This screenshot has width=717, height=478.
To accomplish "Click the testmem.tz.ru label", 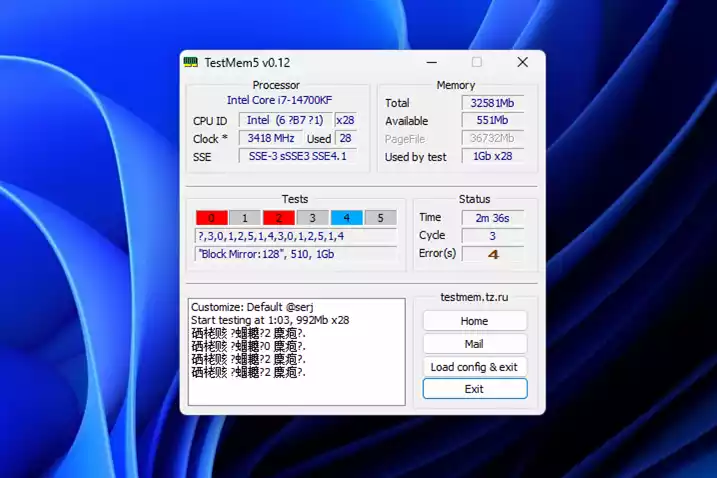I will pyautogui.click(x=474, y=297).
